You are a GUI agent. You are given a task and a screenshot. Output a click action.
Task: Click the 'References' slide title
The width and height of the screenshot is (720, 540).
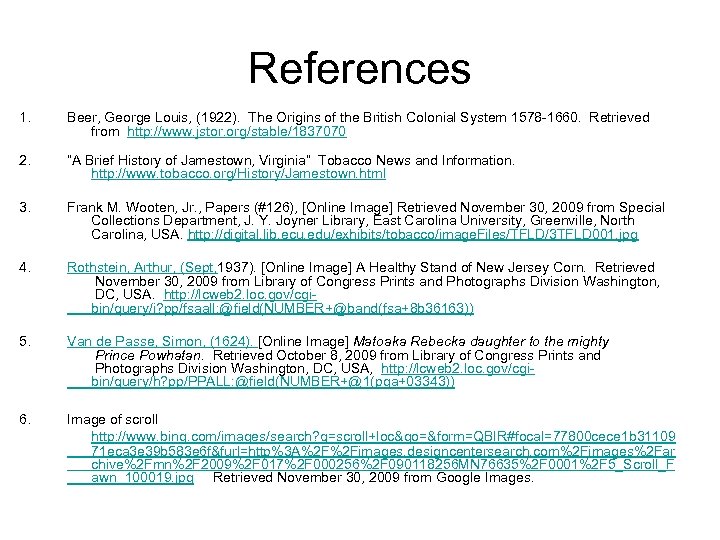click(x=360, y=68)
